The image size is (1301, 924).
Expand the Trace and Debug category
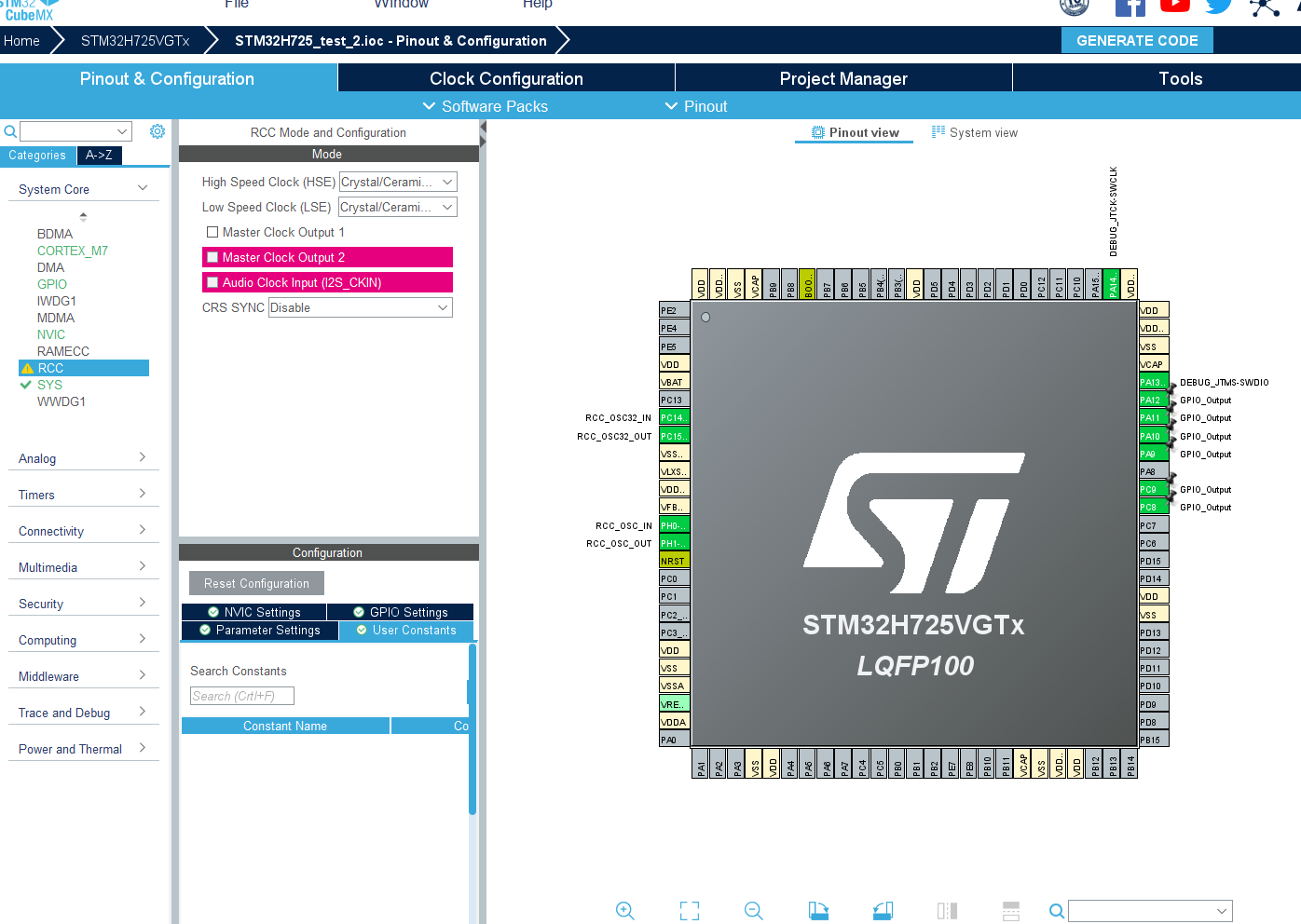point(84,713)
